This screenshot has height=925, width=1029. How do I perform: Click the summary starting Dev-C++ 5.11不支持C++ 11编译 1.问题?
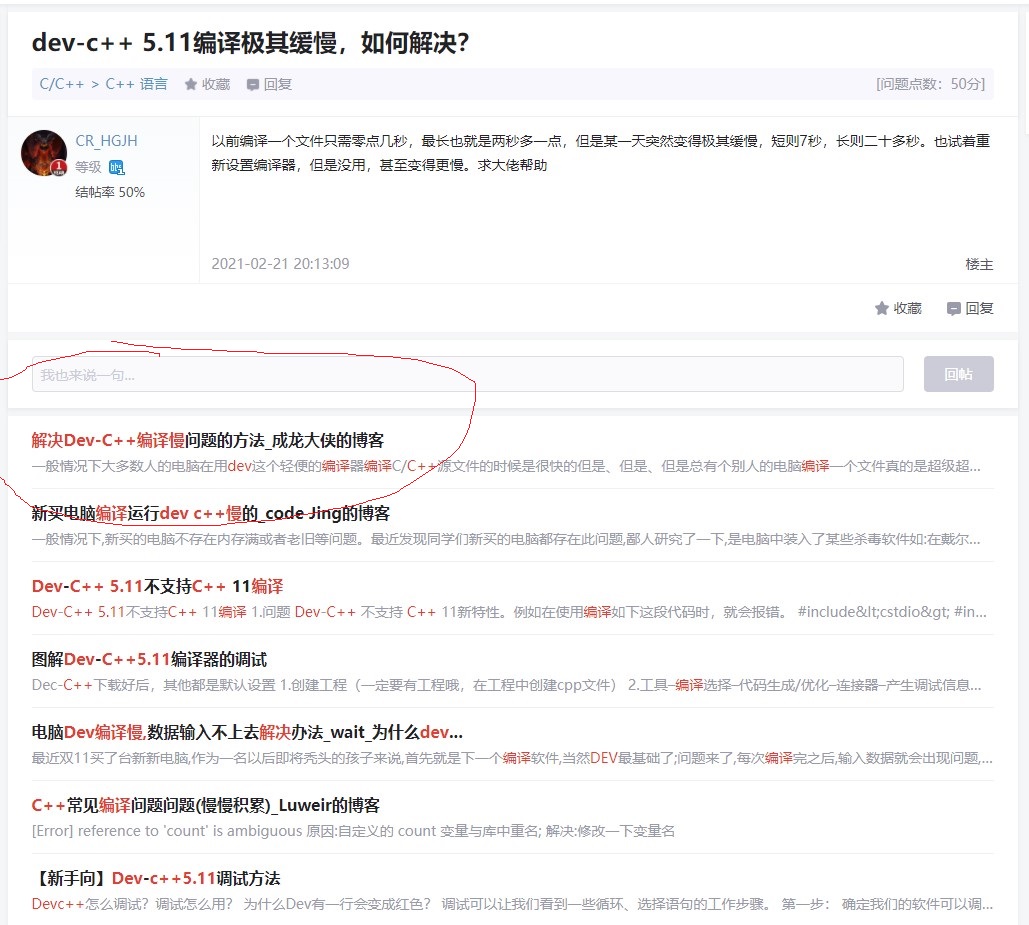pyautogui.click(x=509, y=612)
